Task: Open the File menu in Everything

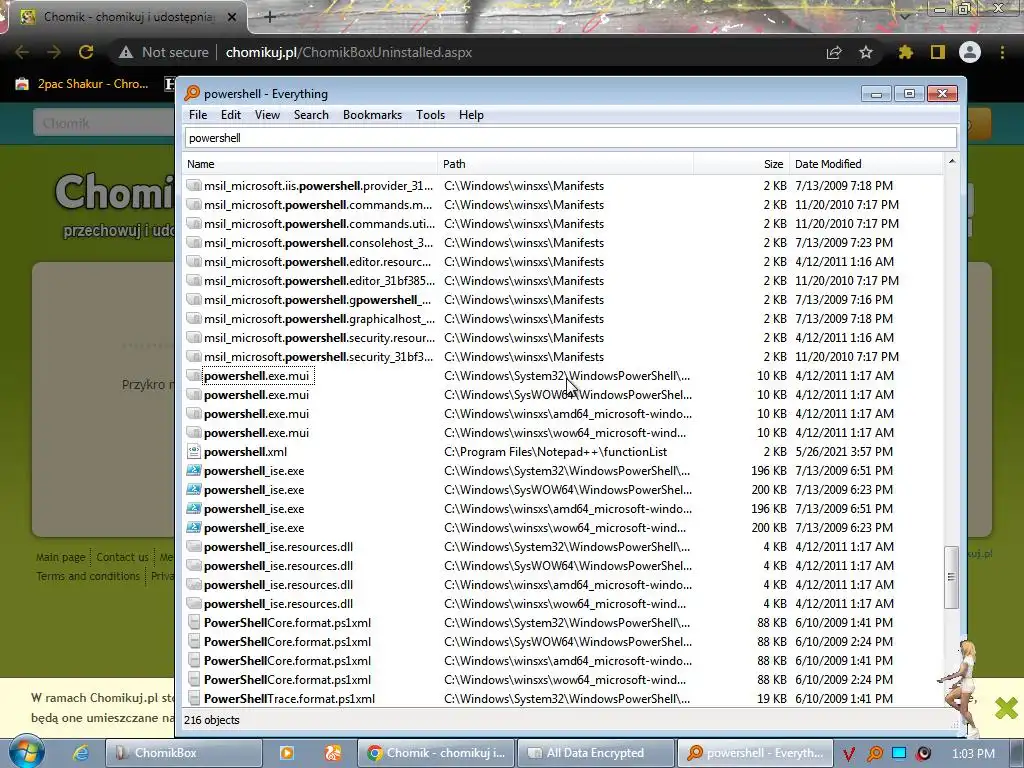Action: (198, 115)
